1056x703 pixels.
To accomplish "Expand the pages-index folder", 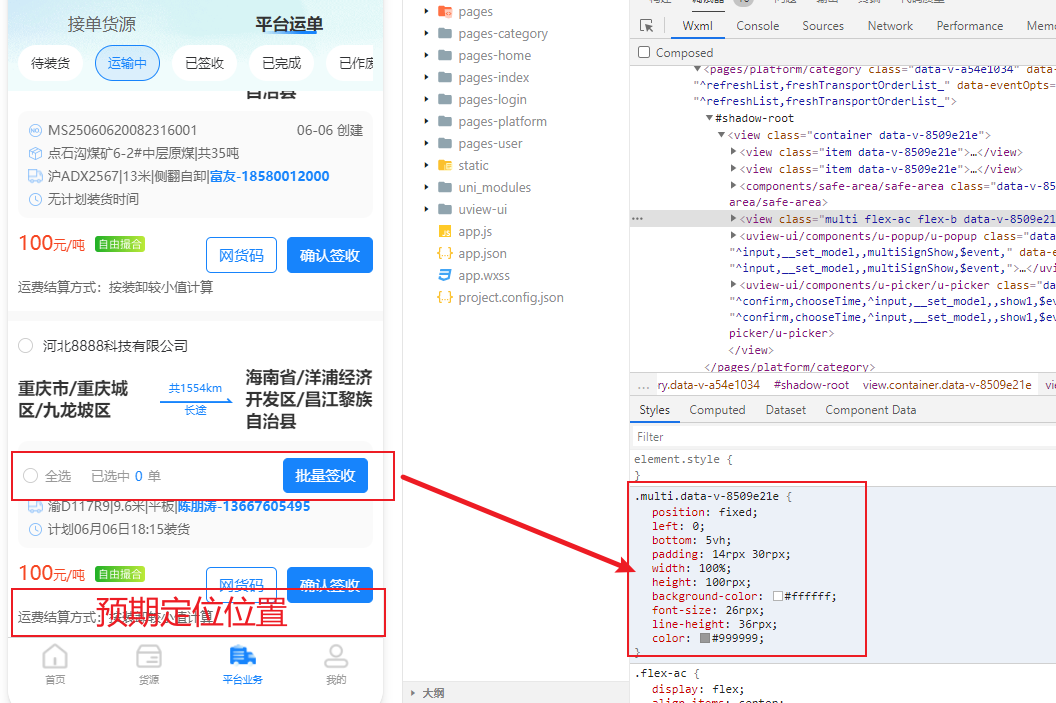I will point(426,77).
